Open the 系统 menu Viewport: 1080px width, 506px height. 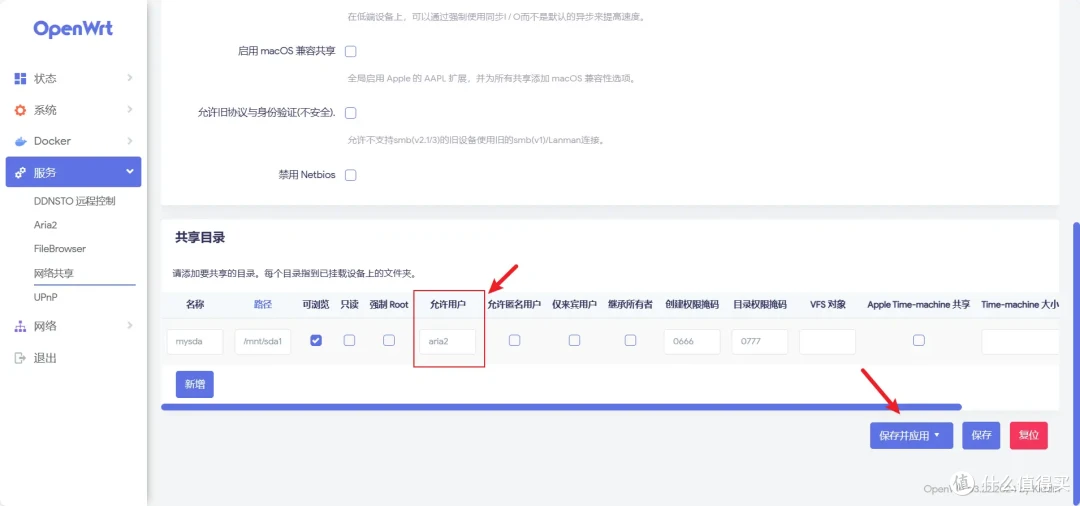click(x=73, y=110)
